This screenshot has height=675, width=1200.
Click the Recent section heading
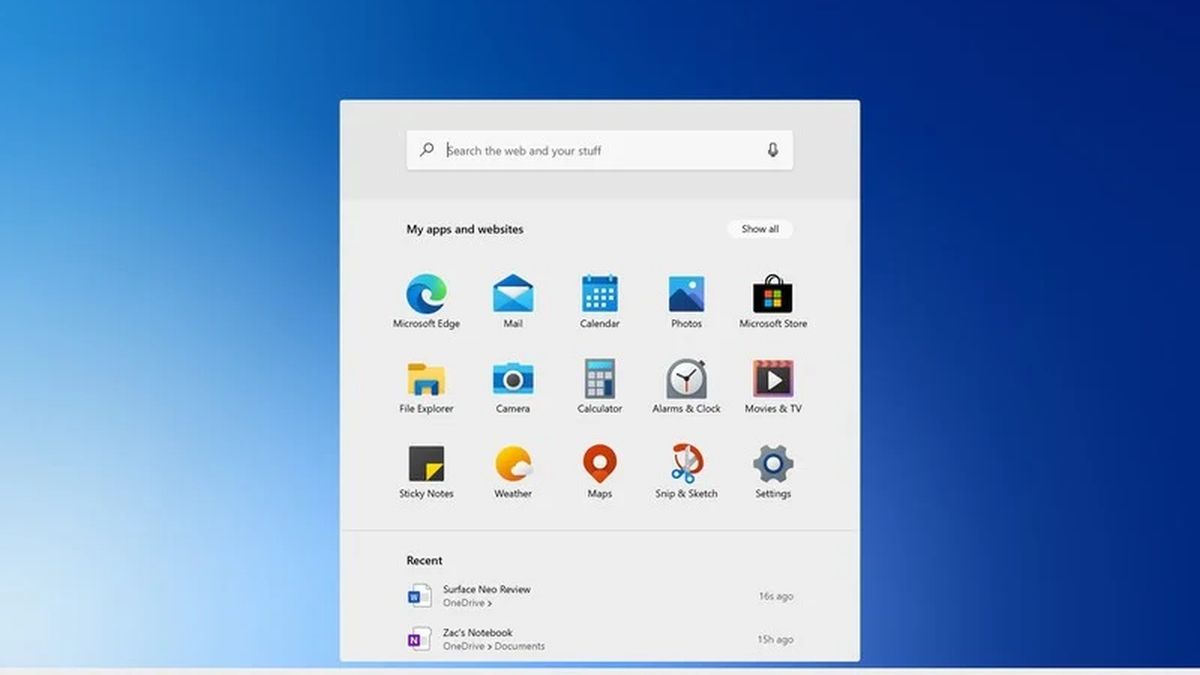tap(424, 560)
